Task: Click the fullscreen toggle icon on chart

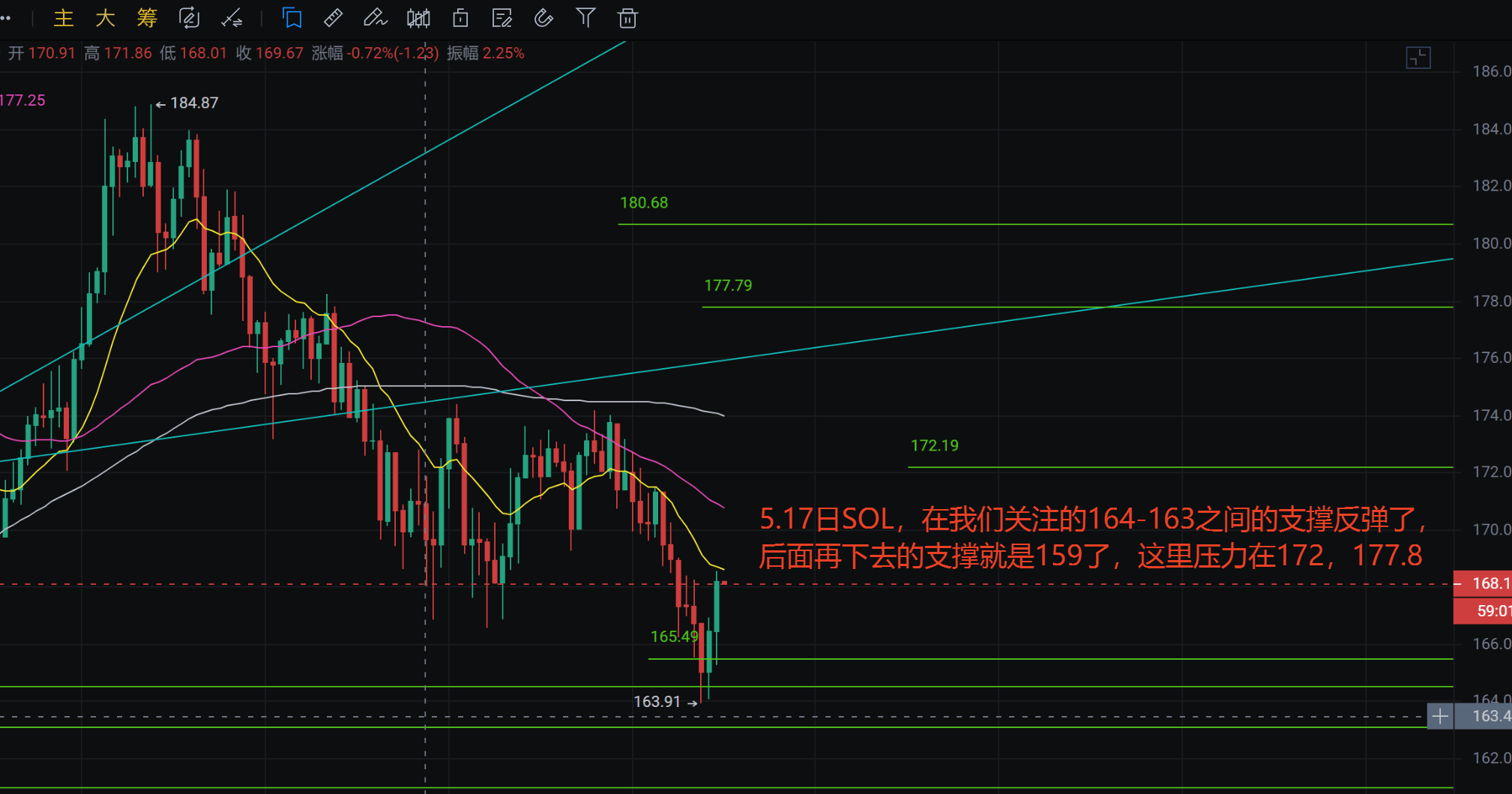Action: 1418,58
